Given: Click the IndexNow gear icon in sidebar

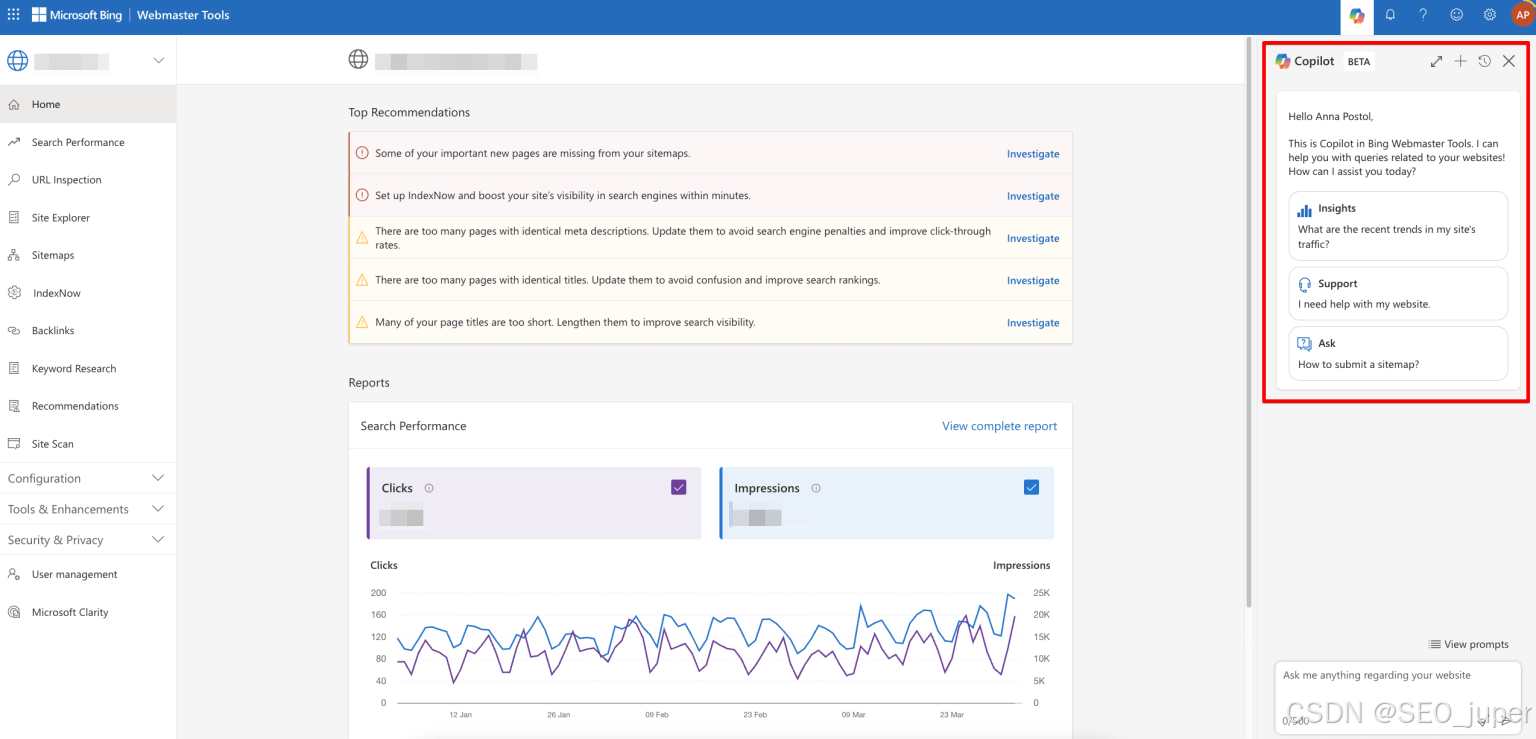Looking at the screenshot, I should [14, 293].
